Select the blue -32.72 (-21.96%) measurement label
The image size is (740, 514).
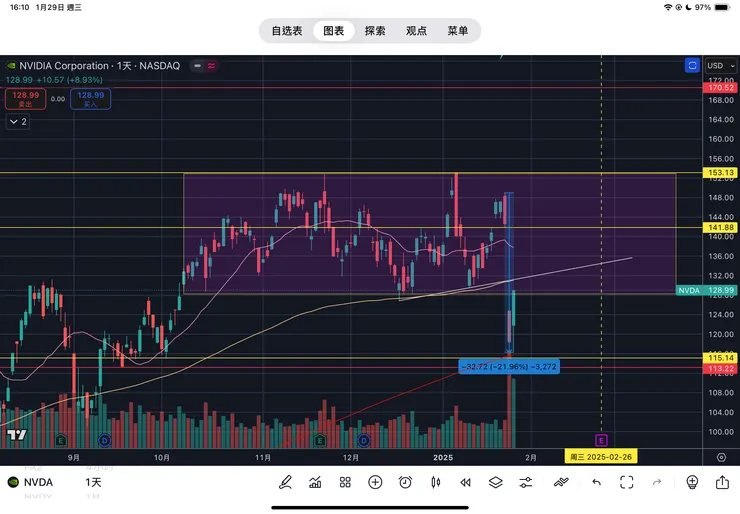pos(509,367)
